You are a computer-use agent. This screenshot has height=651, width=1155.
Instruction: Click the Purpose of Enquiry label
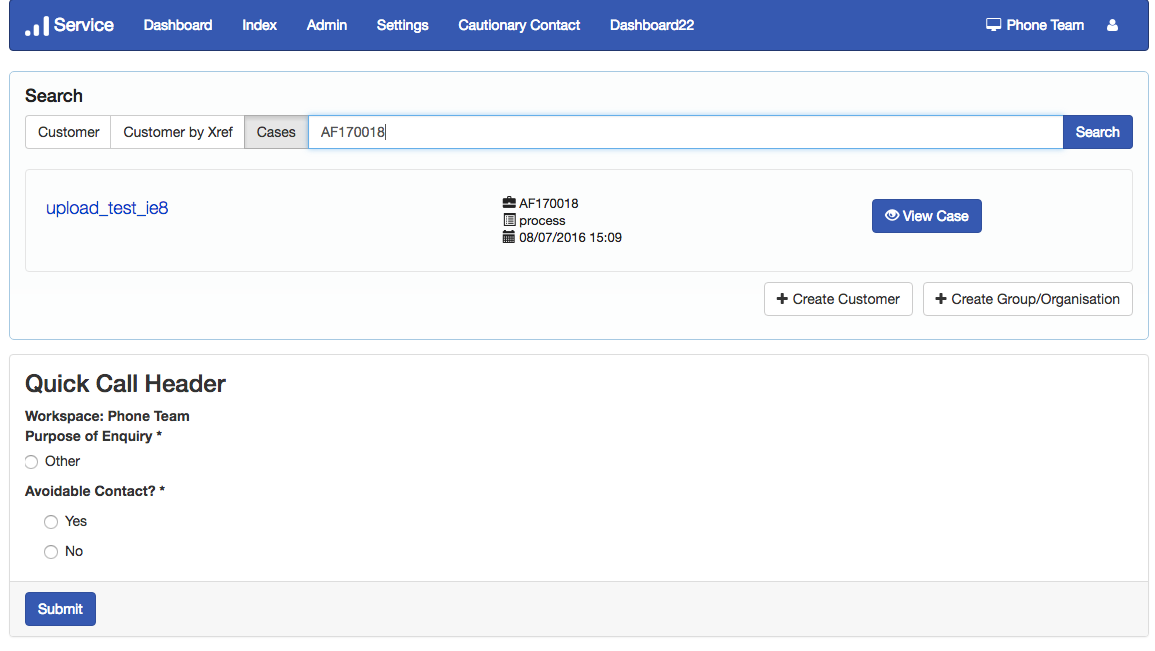(94, 436)
